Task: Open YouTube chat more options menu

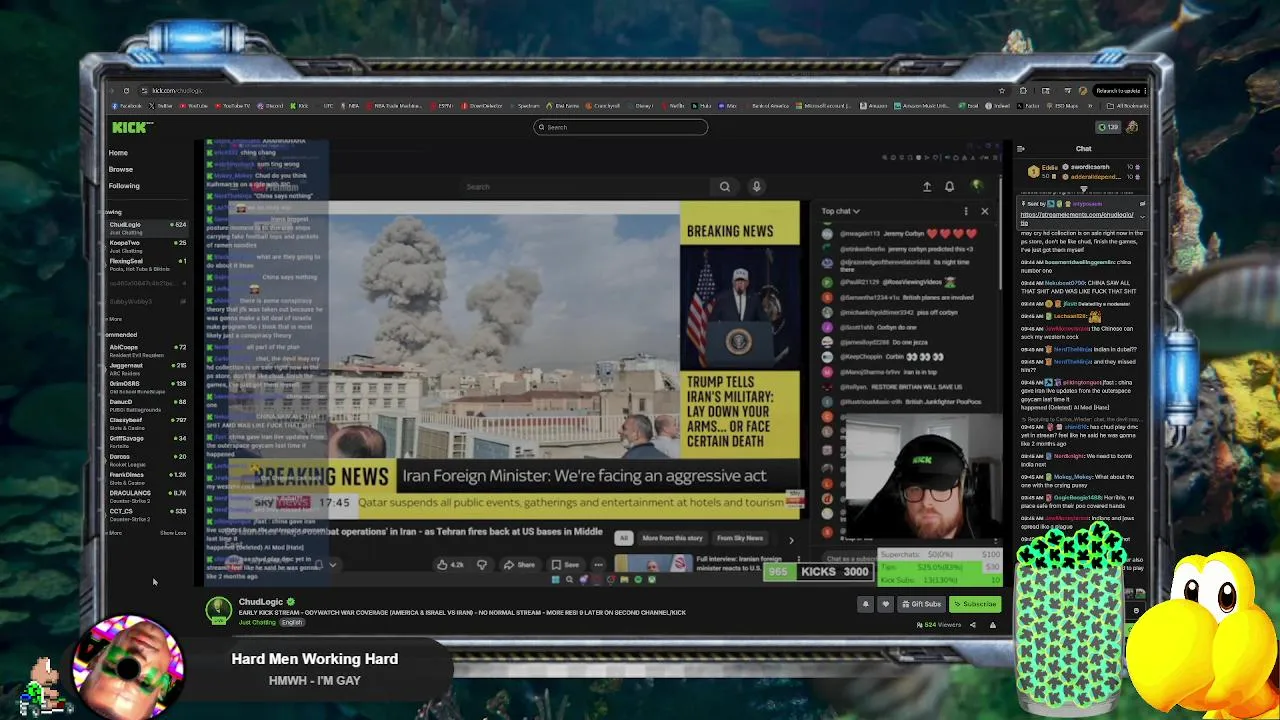Action: [x=966, y=211]
